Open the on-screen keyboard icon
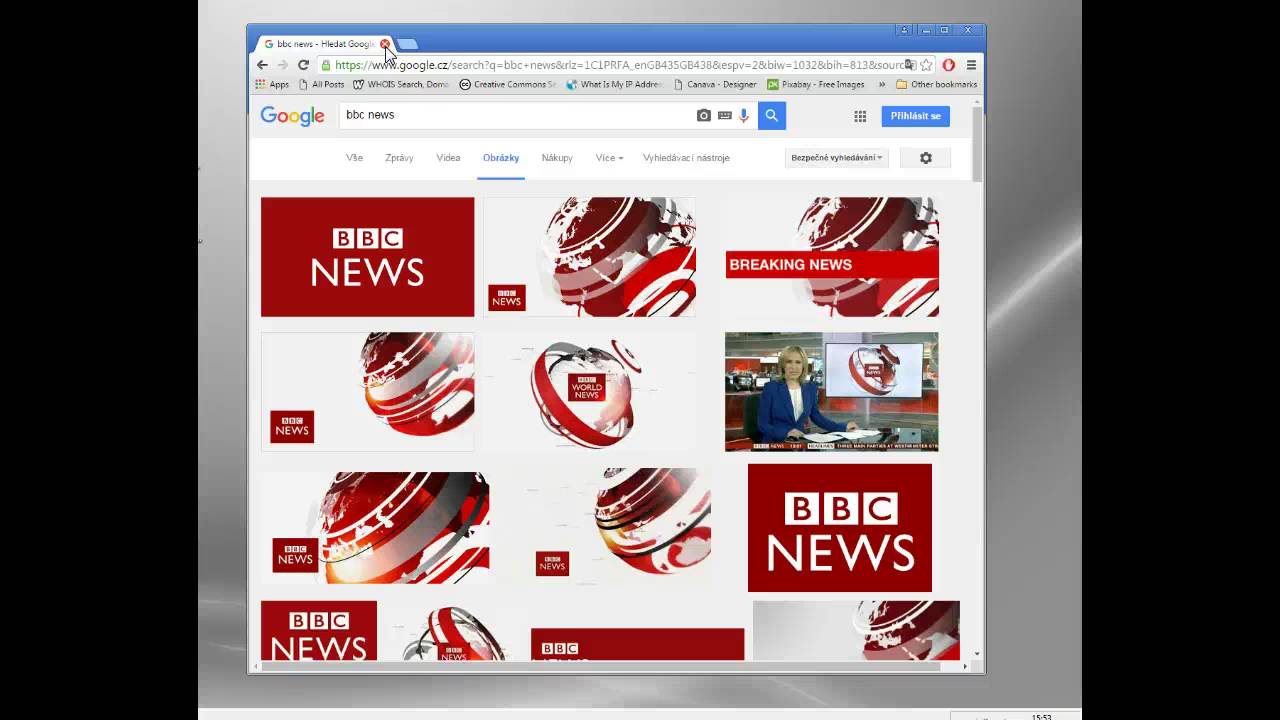The image size is (1280, 720). (x=724, y=116)
